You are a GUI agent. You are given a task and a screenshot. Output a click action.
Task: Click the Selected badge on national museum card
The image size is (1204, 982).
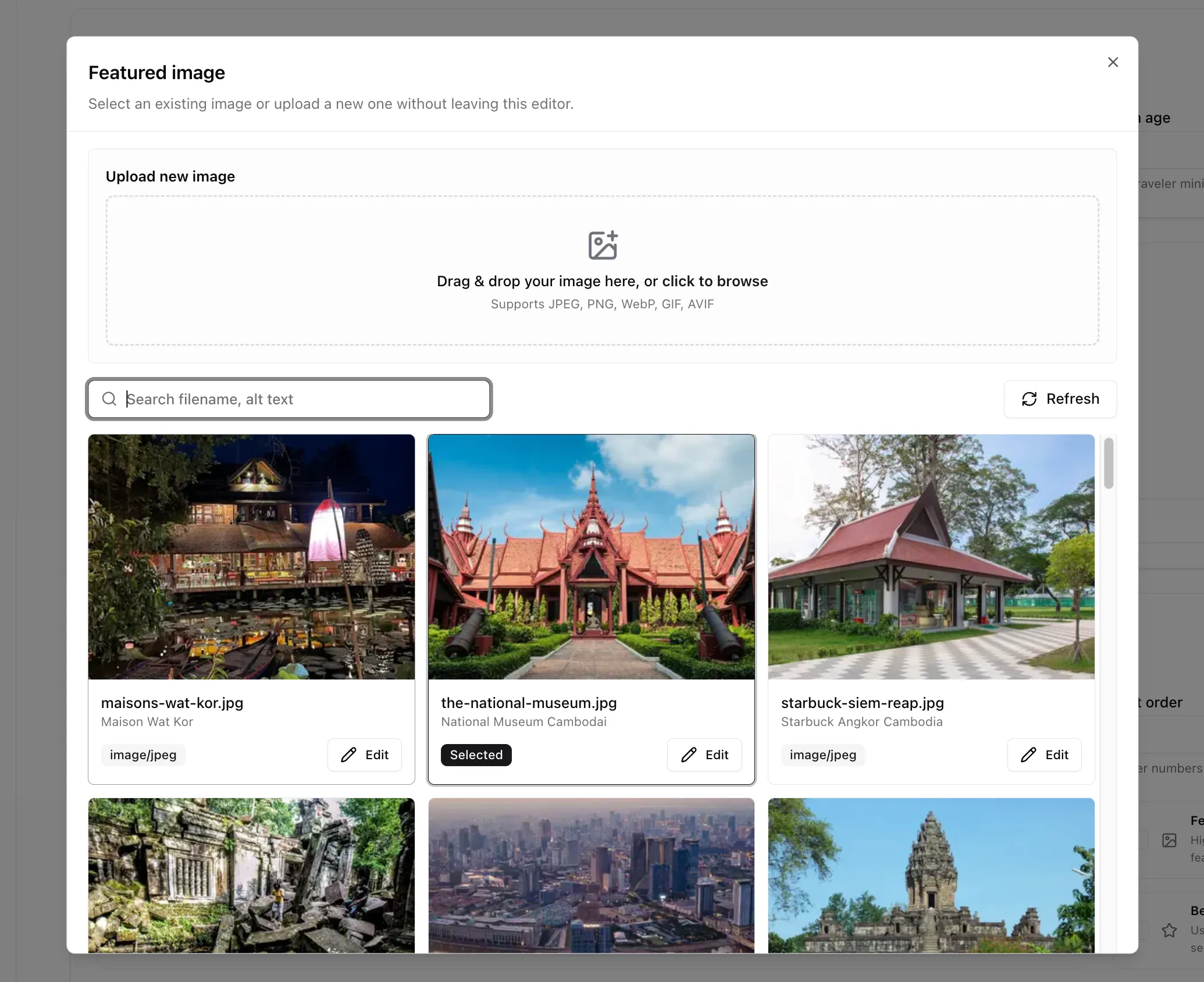click(x=476, y=755)
